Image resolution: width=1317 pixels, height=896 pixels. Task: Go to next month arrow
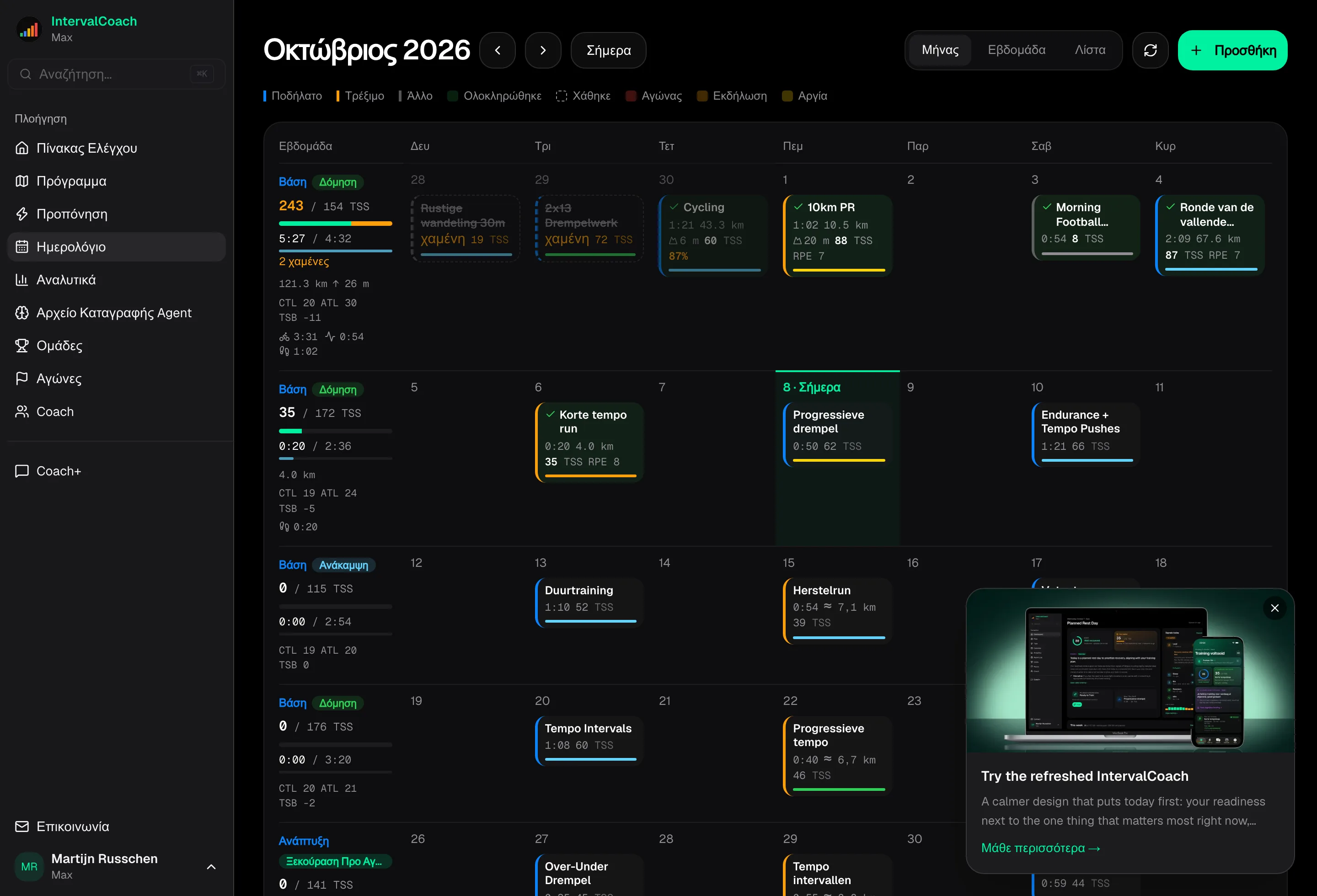(x=543, y=50)
